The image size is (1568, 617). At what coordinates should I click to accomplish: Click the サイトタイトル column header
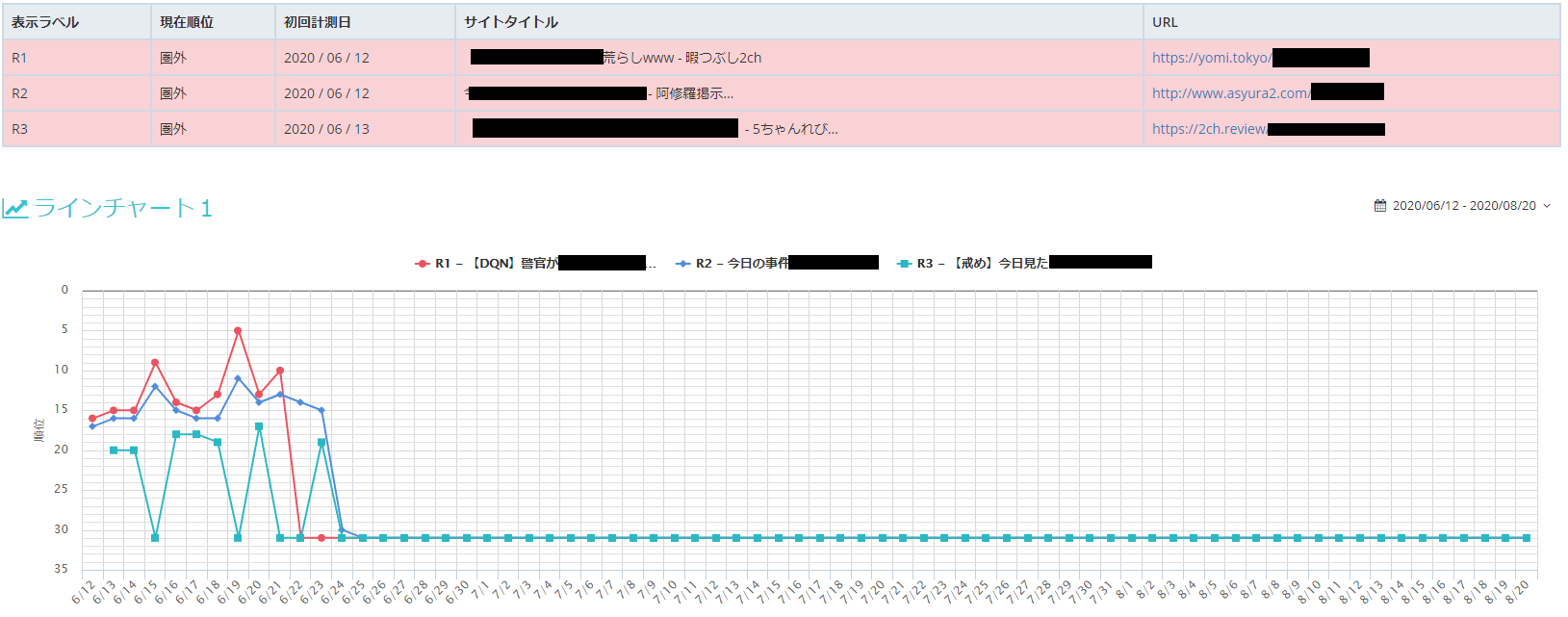[x=511, y=22]
